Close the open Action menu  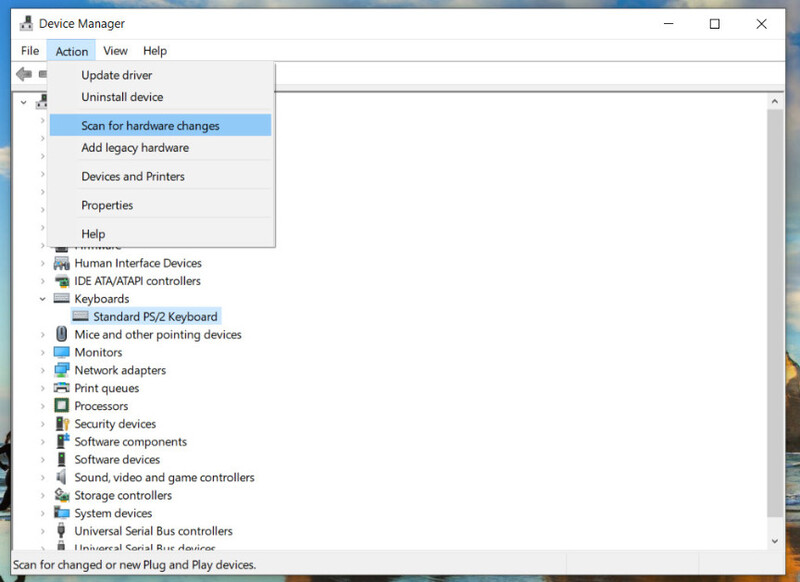tap(71, 51)
